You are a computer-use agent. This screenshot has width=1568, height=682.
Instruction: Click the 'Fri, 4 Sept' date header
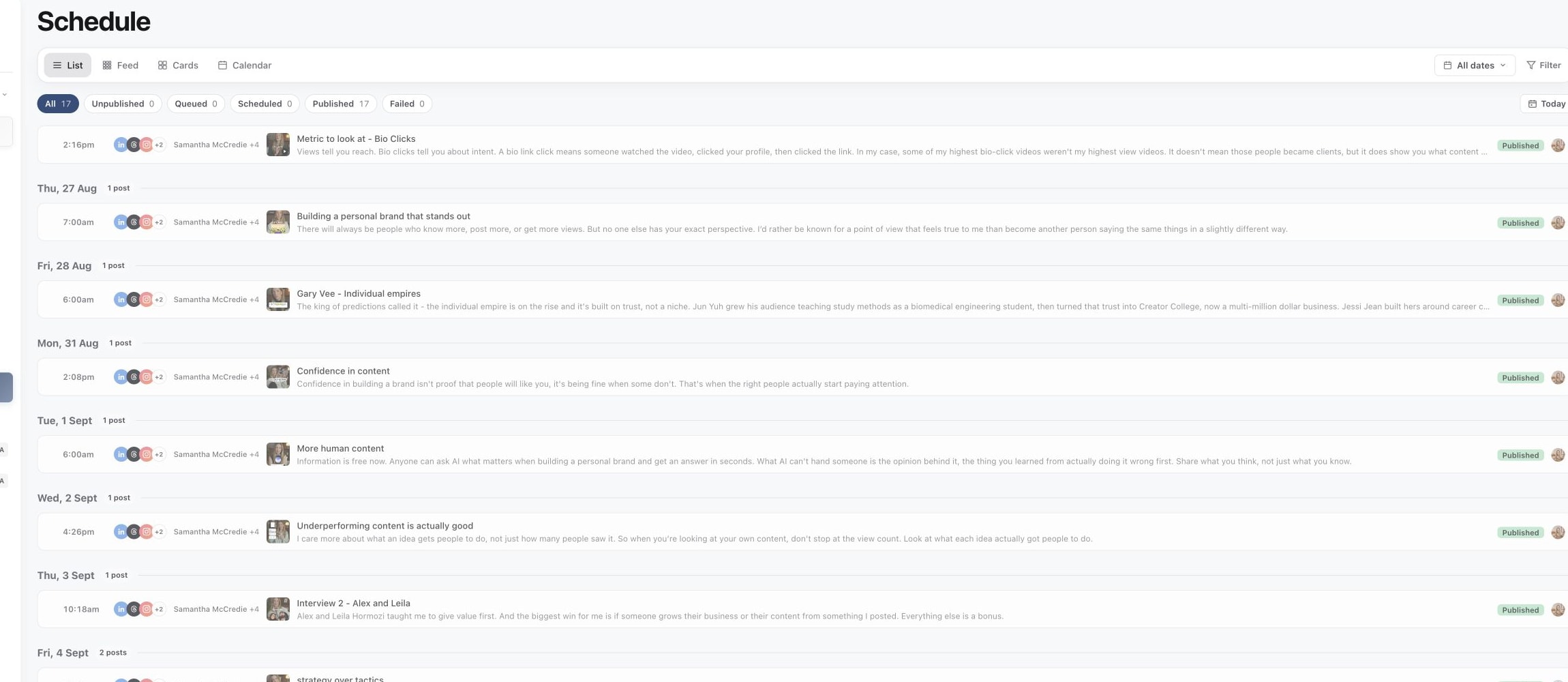tap(63, 653)
